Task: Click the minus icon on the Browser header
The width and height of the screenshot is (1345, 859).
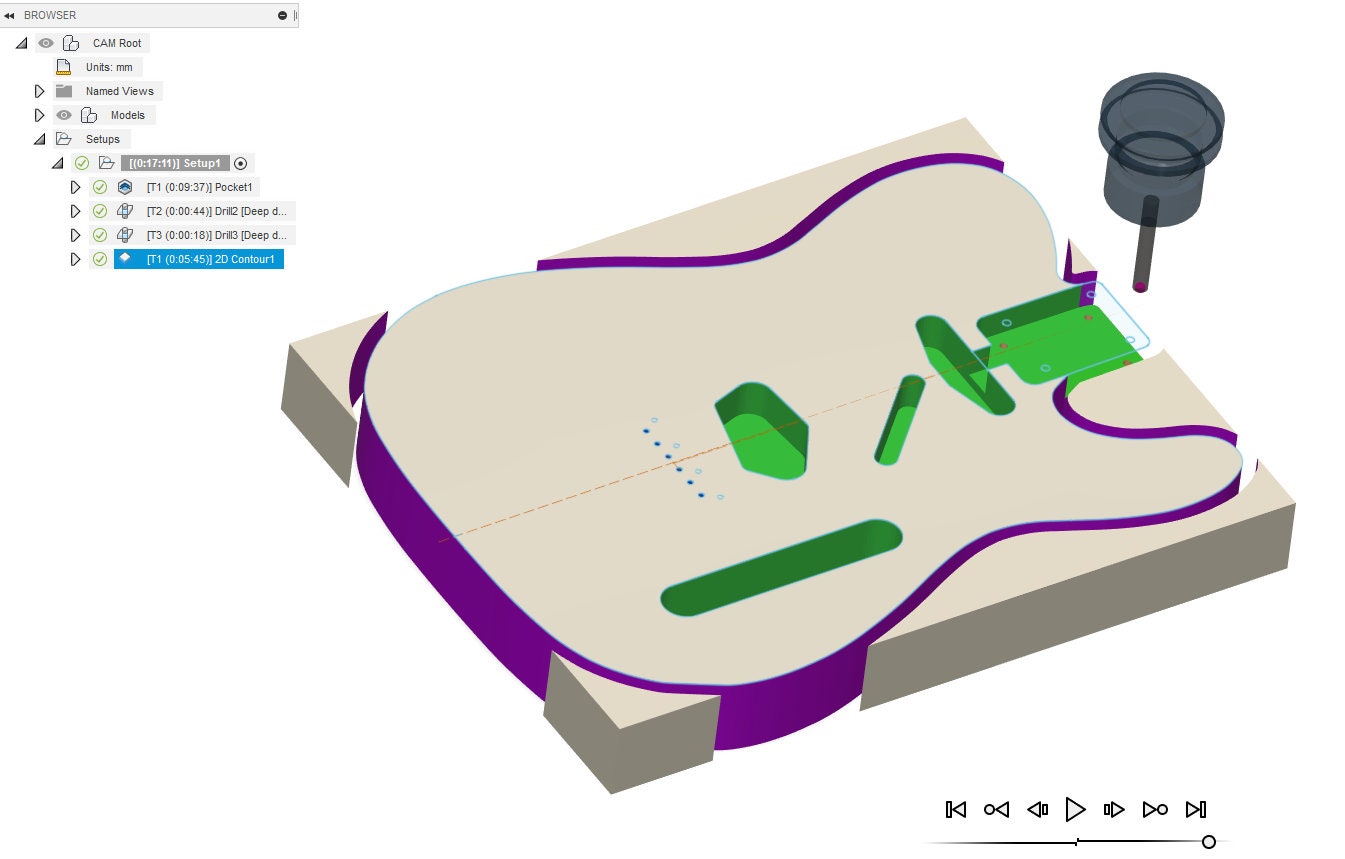Action: point(282,15)
